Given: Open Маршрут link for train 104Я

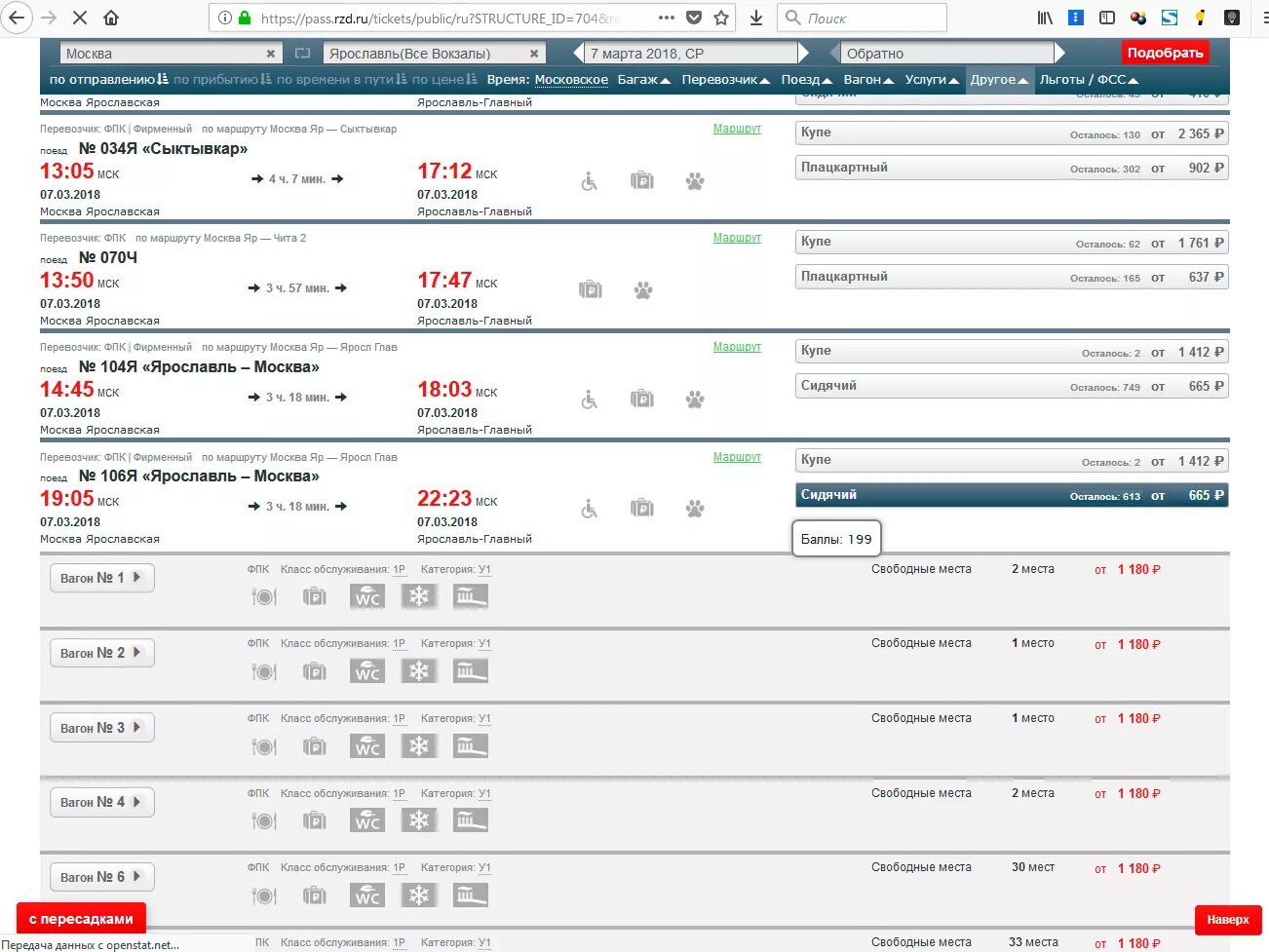Looking at the screenshot, I should coord(737,347).
